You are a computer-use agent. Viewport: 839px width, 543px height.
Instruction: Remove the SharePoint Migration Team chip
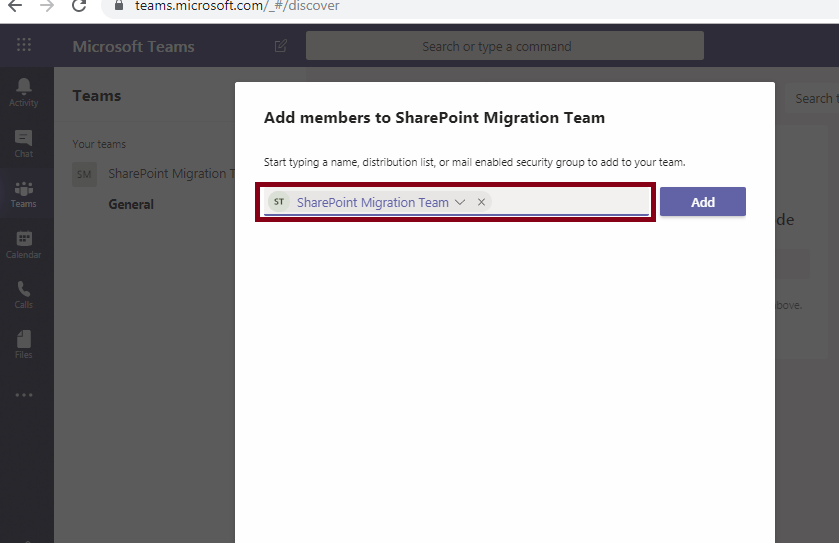[482, 202]
